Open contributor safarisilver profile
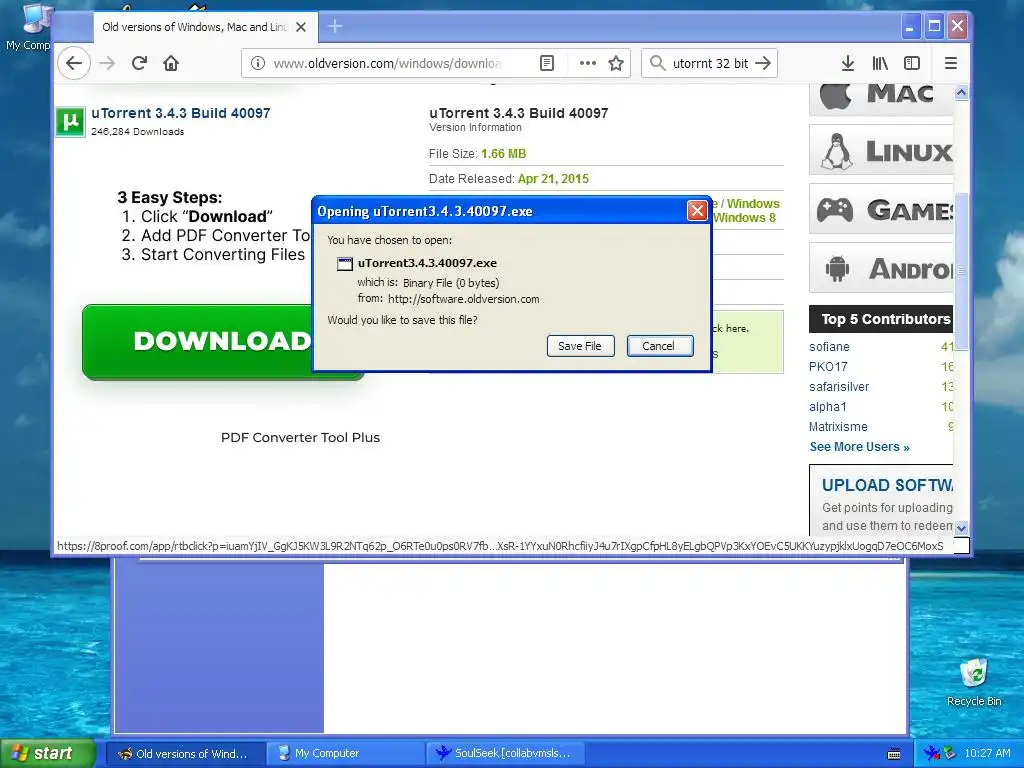 click(x=839, y=387)
